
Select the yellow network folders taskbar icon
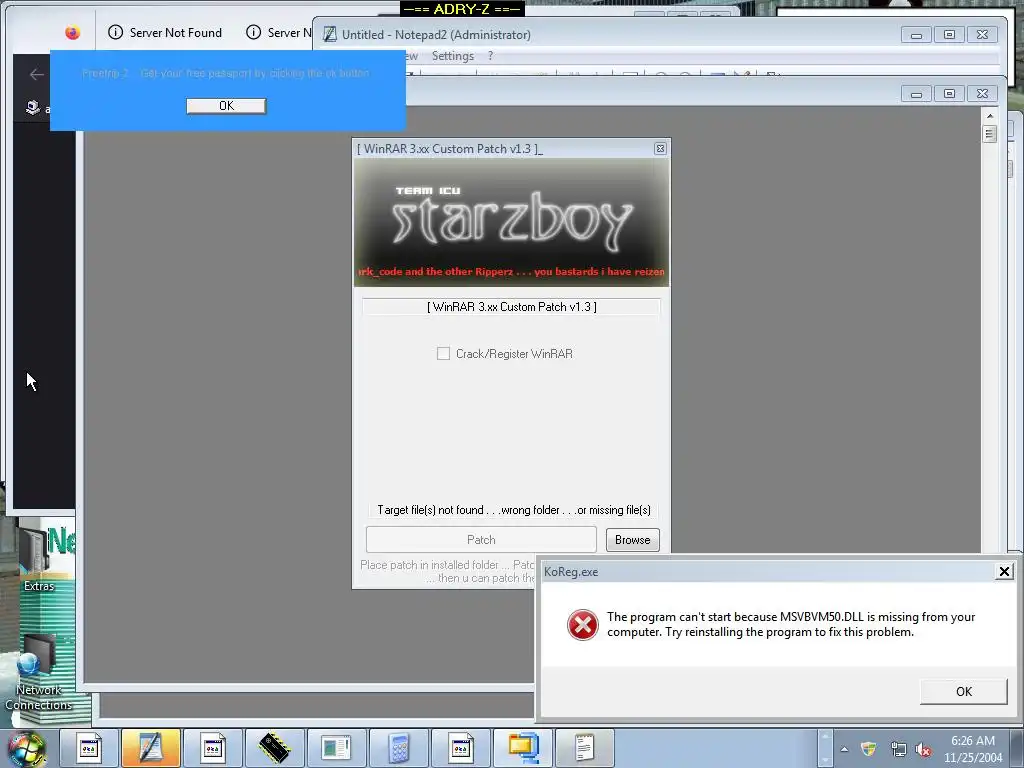pyautogui.click(x=522, y=748)
